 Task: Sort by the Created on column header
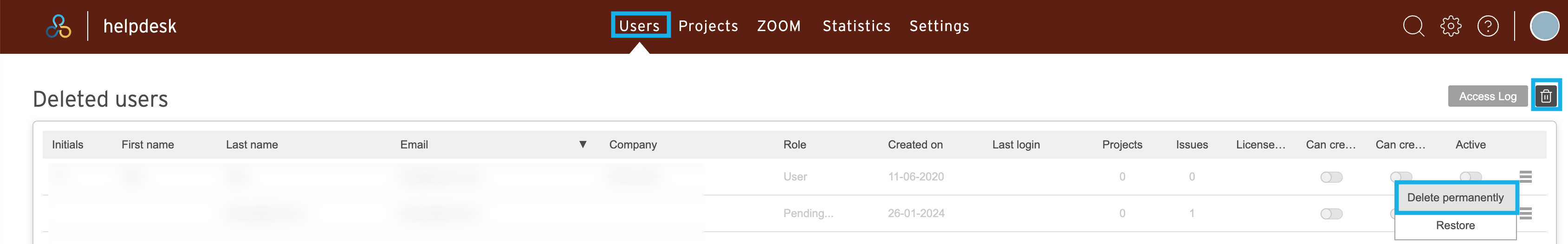[x=915, y=145]
